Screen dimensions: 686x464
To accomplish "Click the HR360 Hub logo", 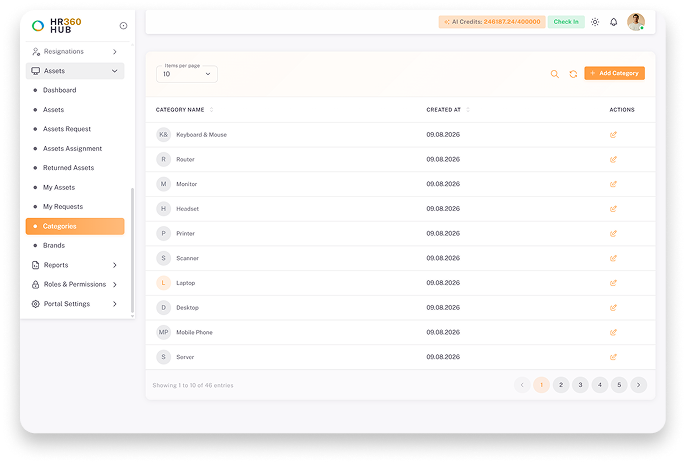I will point(56,26).
